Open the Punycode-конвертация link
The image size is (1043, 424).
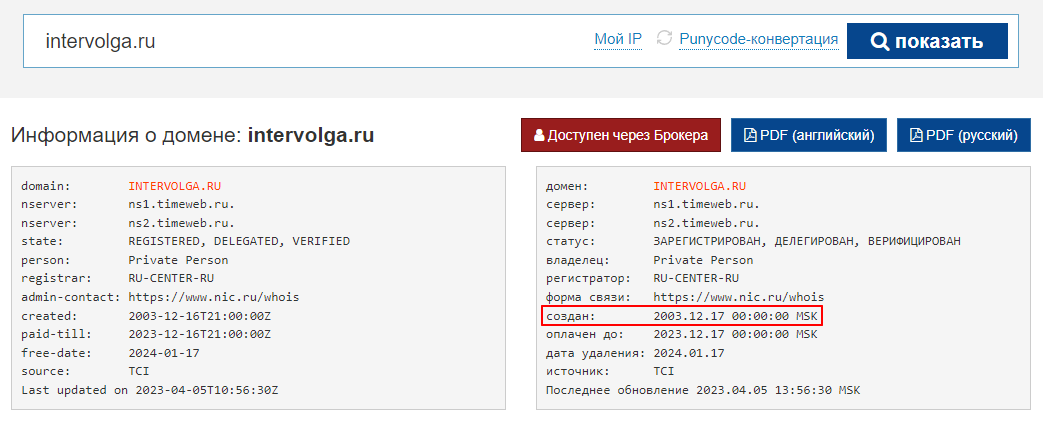(x=758, y=40)
